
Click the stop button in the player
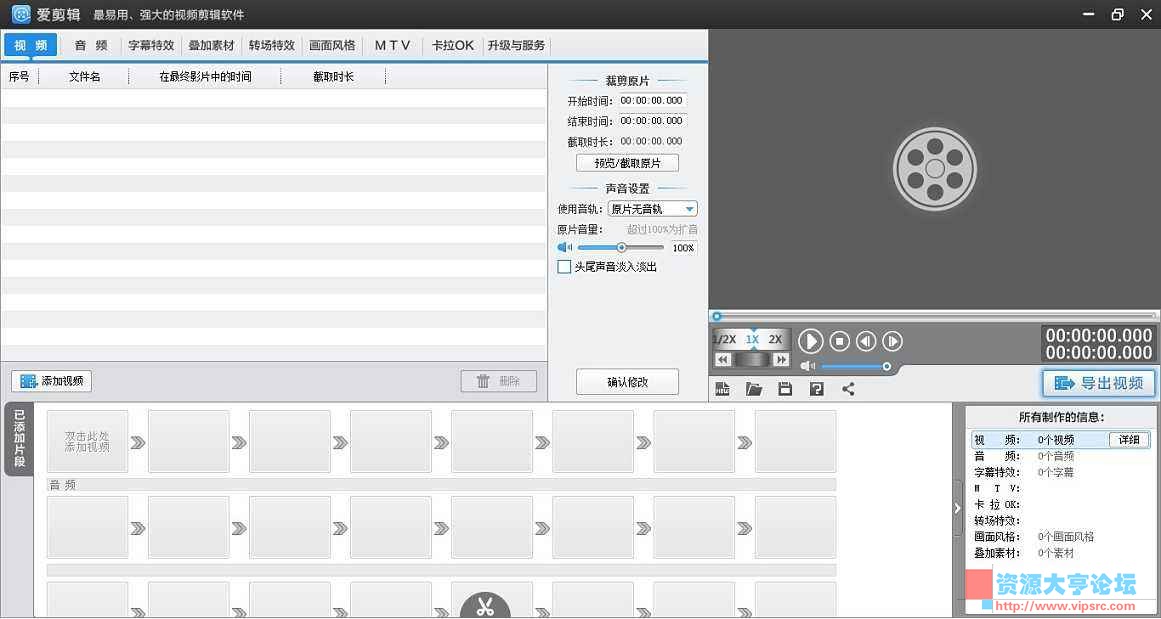(x=840, y=341)
